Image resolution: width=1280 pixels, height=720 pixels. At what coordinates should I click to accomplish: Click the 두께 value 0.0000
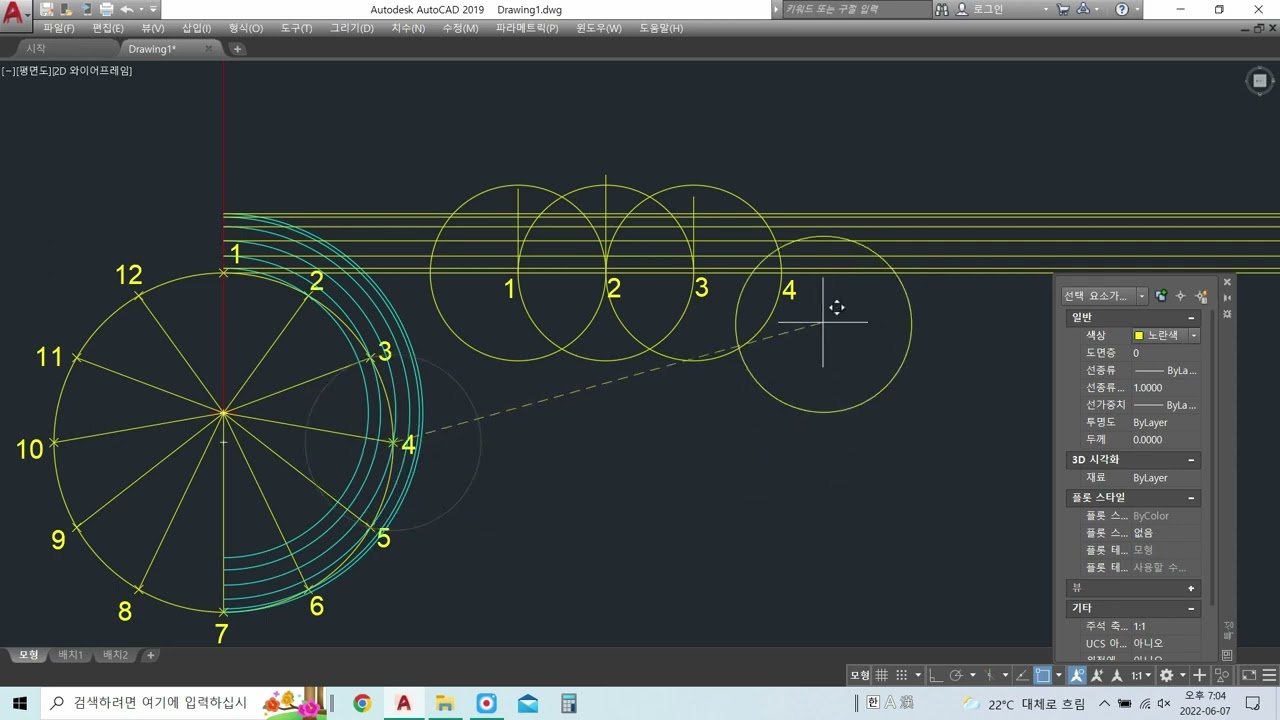[1165, 440]
